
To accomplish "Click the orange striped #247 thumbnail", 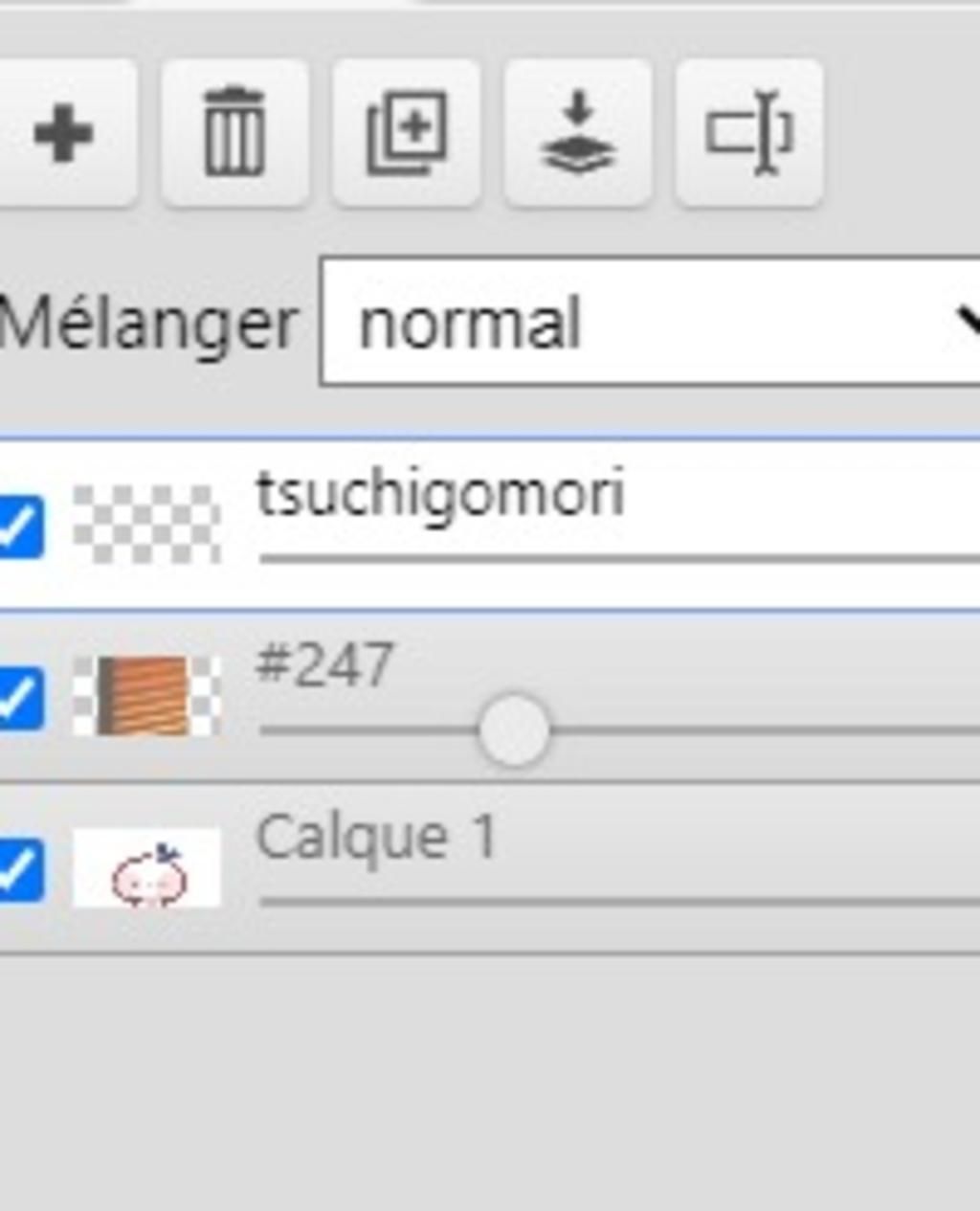I will pyautogui.click(x=146, y=697).
